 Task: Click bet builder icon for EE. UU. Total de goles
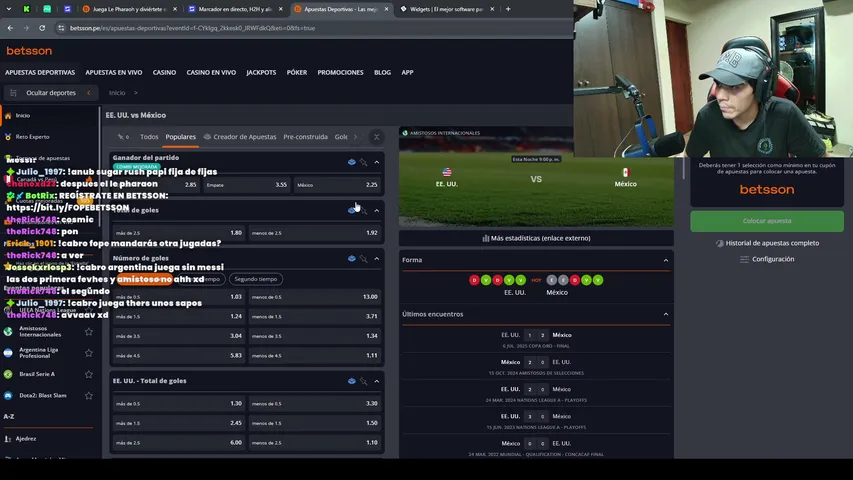351,381
